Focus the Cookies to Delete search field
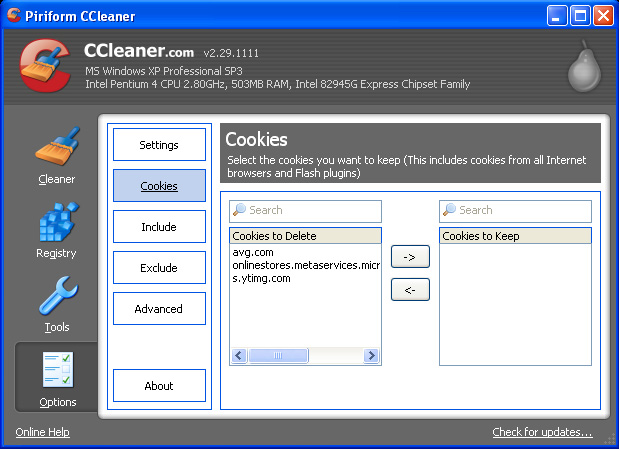 click(x=305, y=211)
